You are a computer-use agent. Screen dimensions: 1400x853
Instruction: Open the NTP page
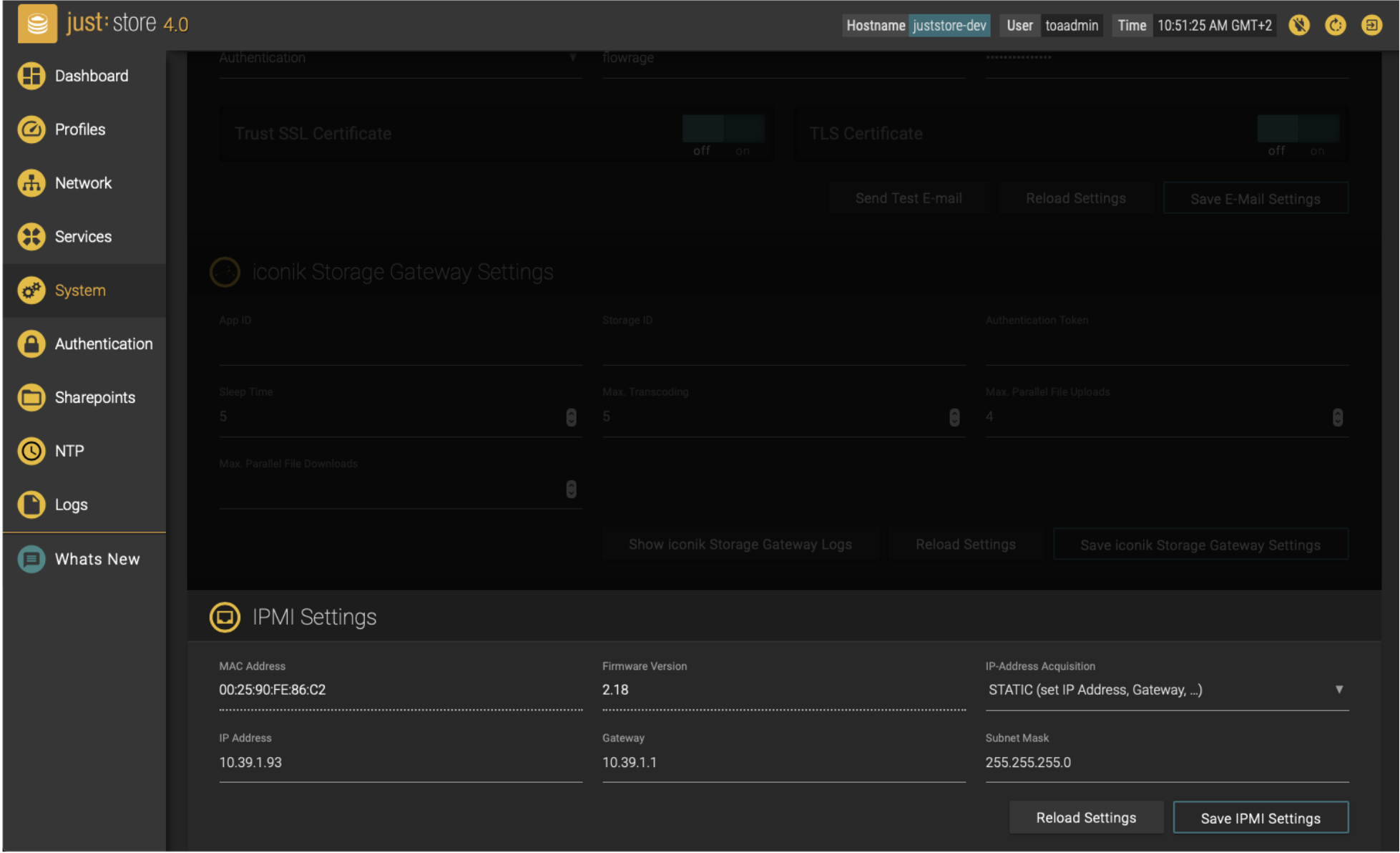pyautogui.click(x=85, y=452)
